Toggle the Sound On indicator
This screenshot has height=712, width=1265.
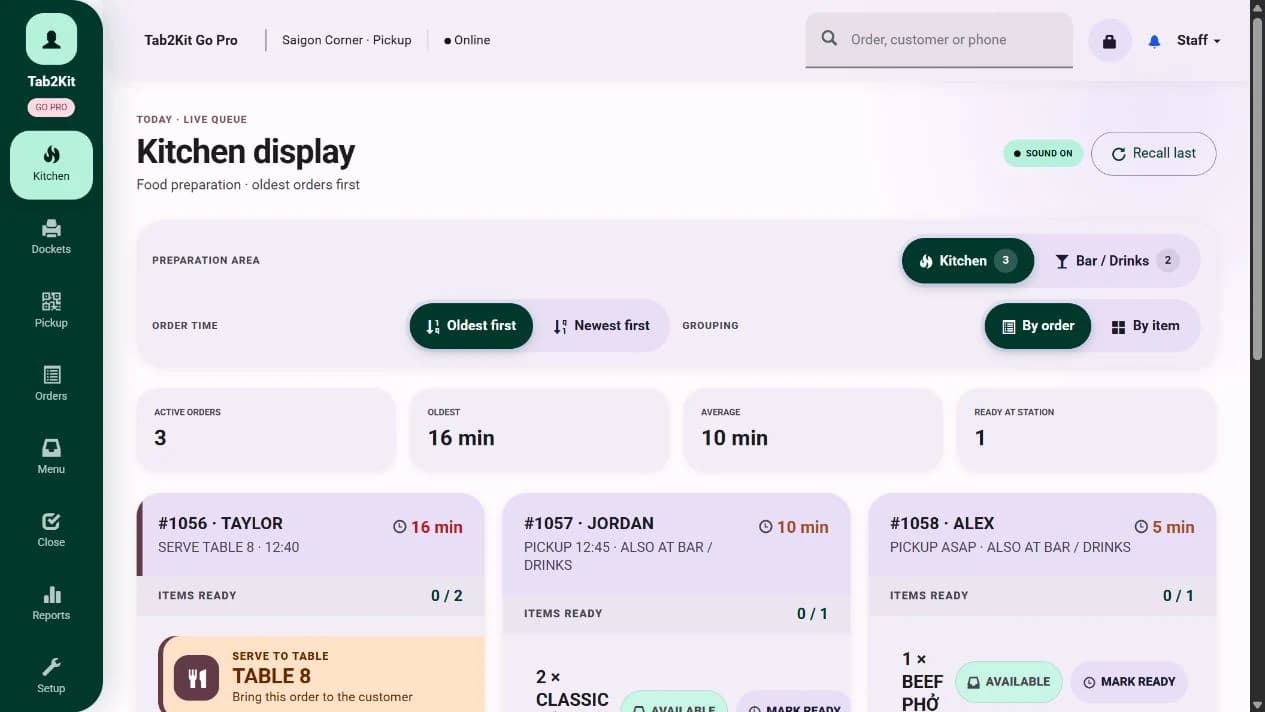click(x=1043, y=153)
